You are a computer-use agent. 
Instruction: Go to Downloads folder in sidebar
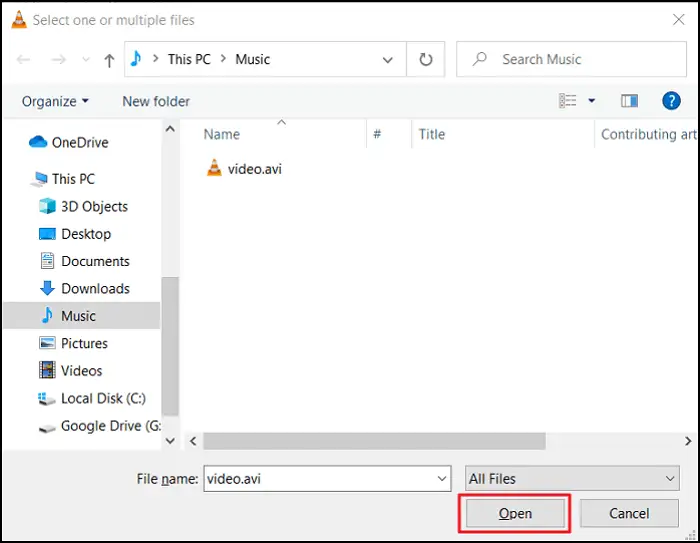(x=95, y=288)
